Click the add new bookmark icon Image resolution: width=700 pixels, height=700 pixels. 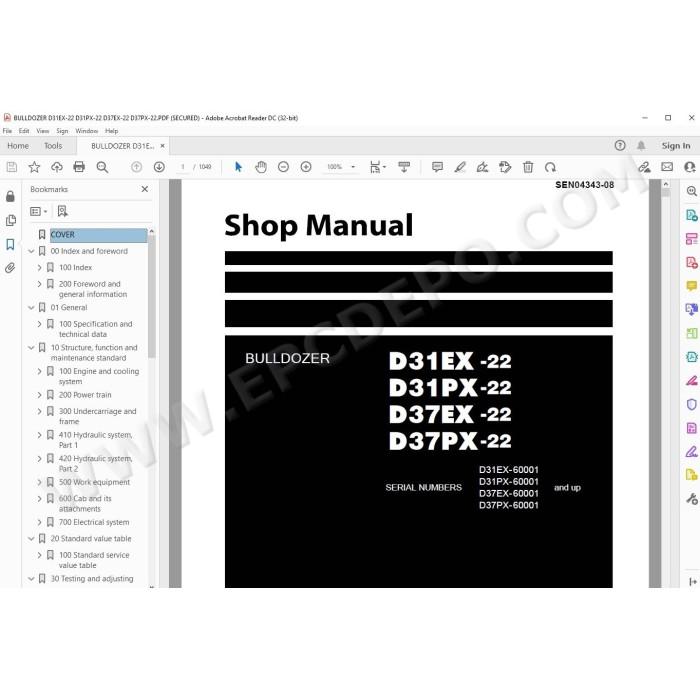tap(62, 211)
